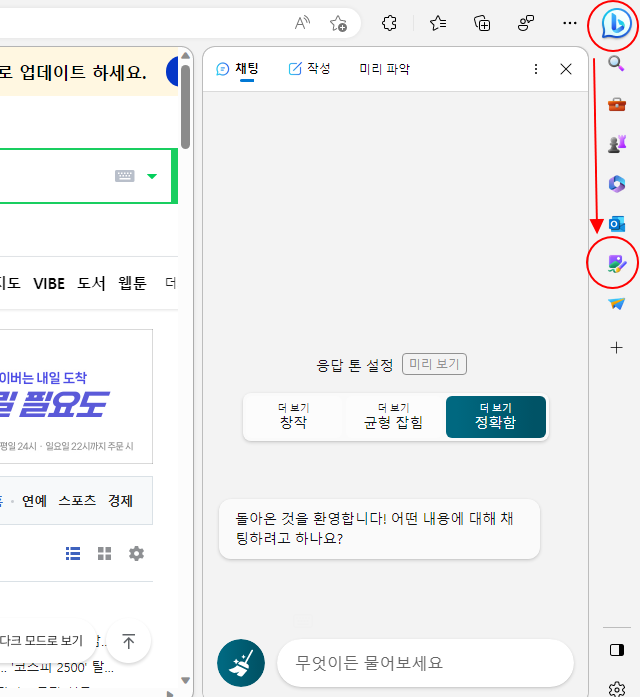Switch to the 작성 tab
The width and height of the screenshot is (640, 697).
click(x=309, y=68)
